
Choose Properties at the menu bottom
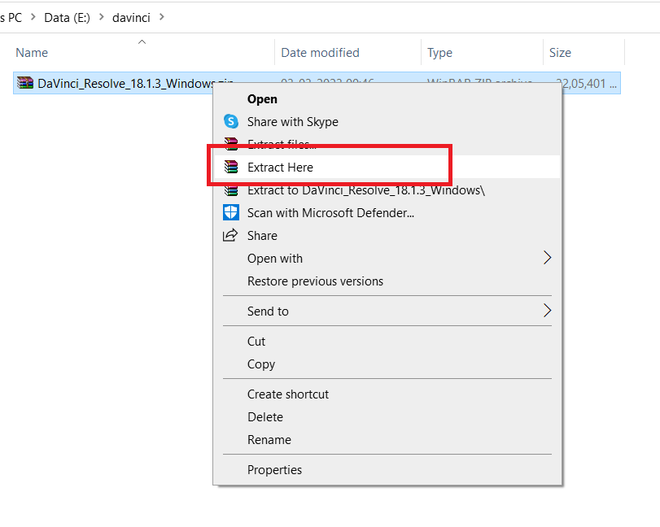274,470
